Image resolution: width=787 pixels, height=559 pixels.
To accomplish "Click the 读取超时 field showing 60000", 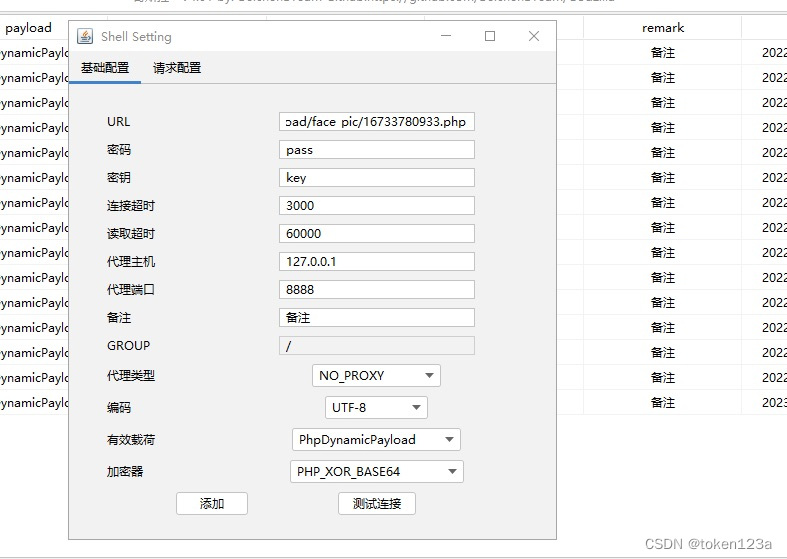I will tap(376, 234).
